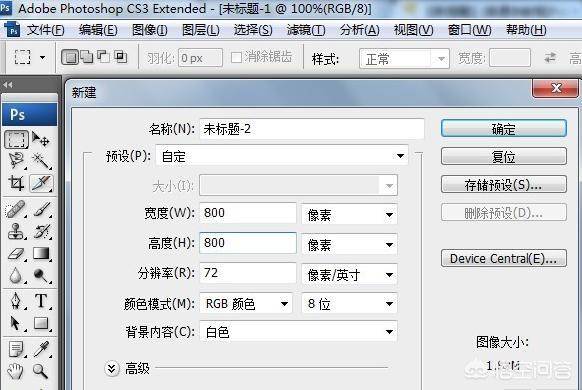
Task: Expand the 高级 advanced section
Action: click(x=111, y=368)
